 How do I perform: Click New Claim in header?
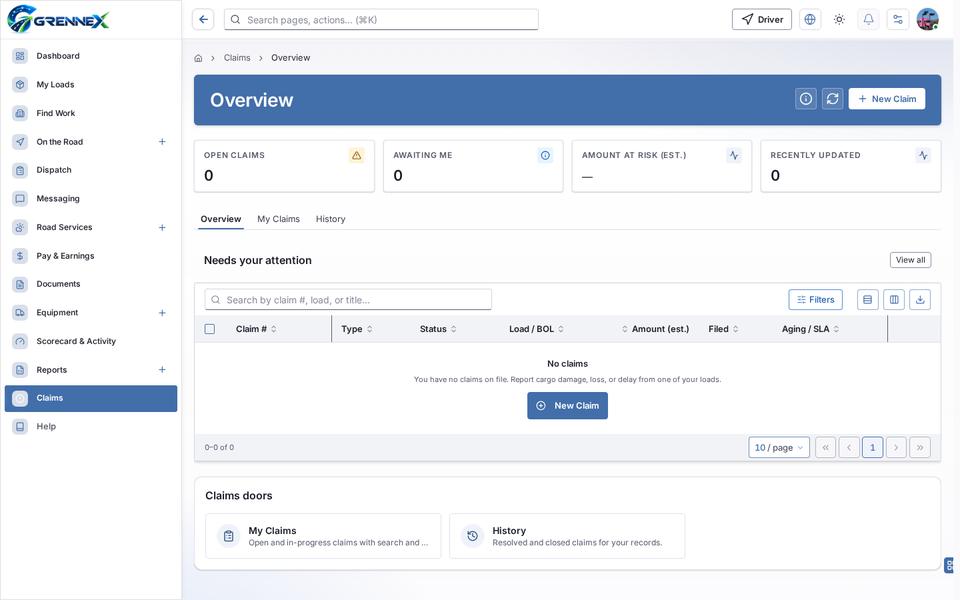(887, 99)
